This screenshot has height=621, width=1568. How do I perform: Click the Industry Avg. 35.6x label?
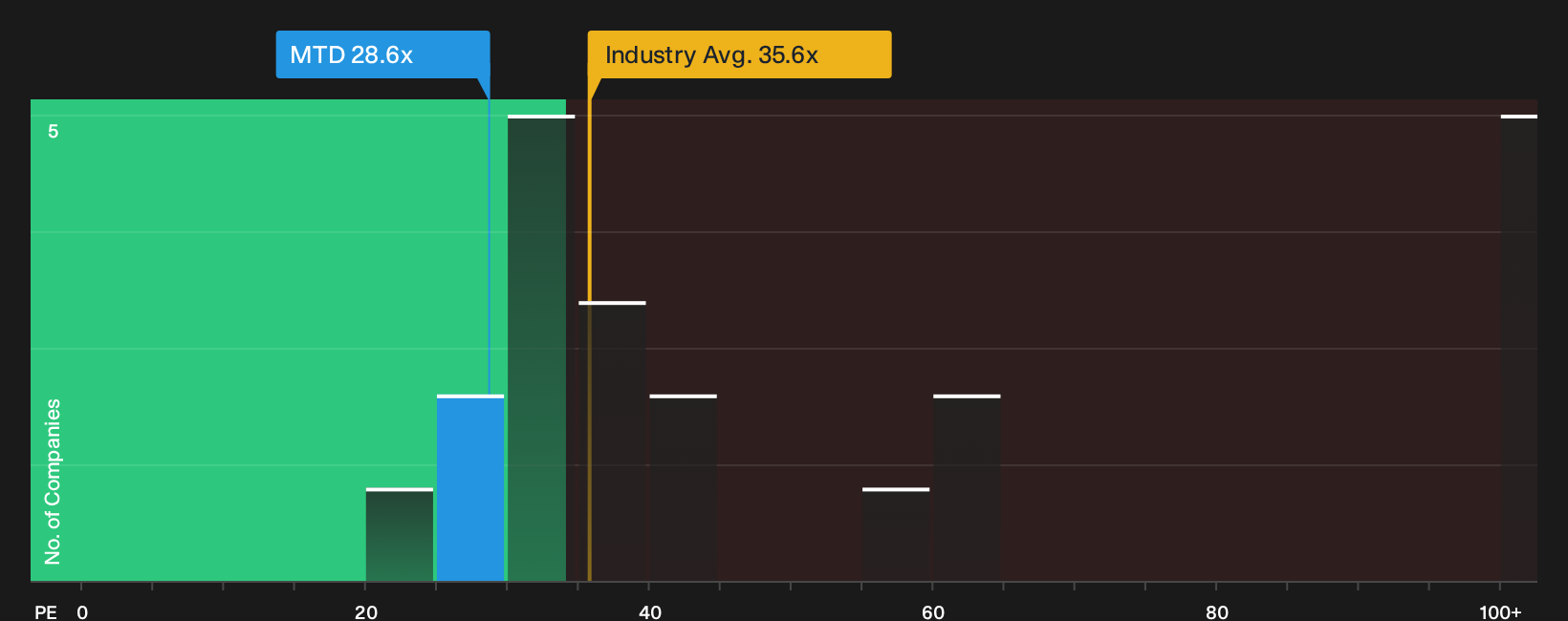pyautogui.click(x=739, y=54)
